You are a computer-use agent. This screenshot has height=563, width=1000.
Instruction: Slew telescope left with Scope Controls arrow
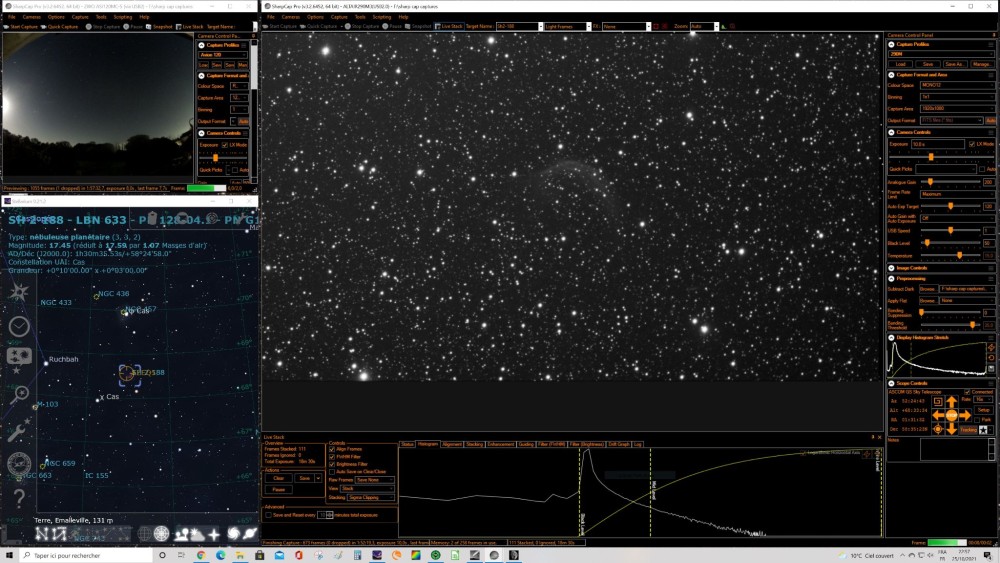tap(938, 415)
